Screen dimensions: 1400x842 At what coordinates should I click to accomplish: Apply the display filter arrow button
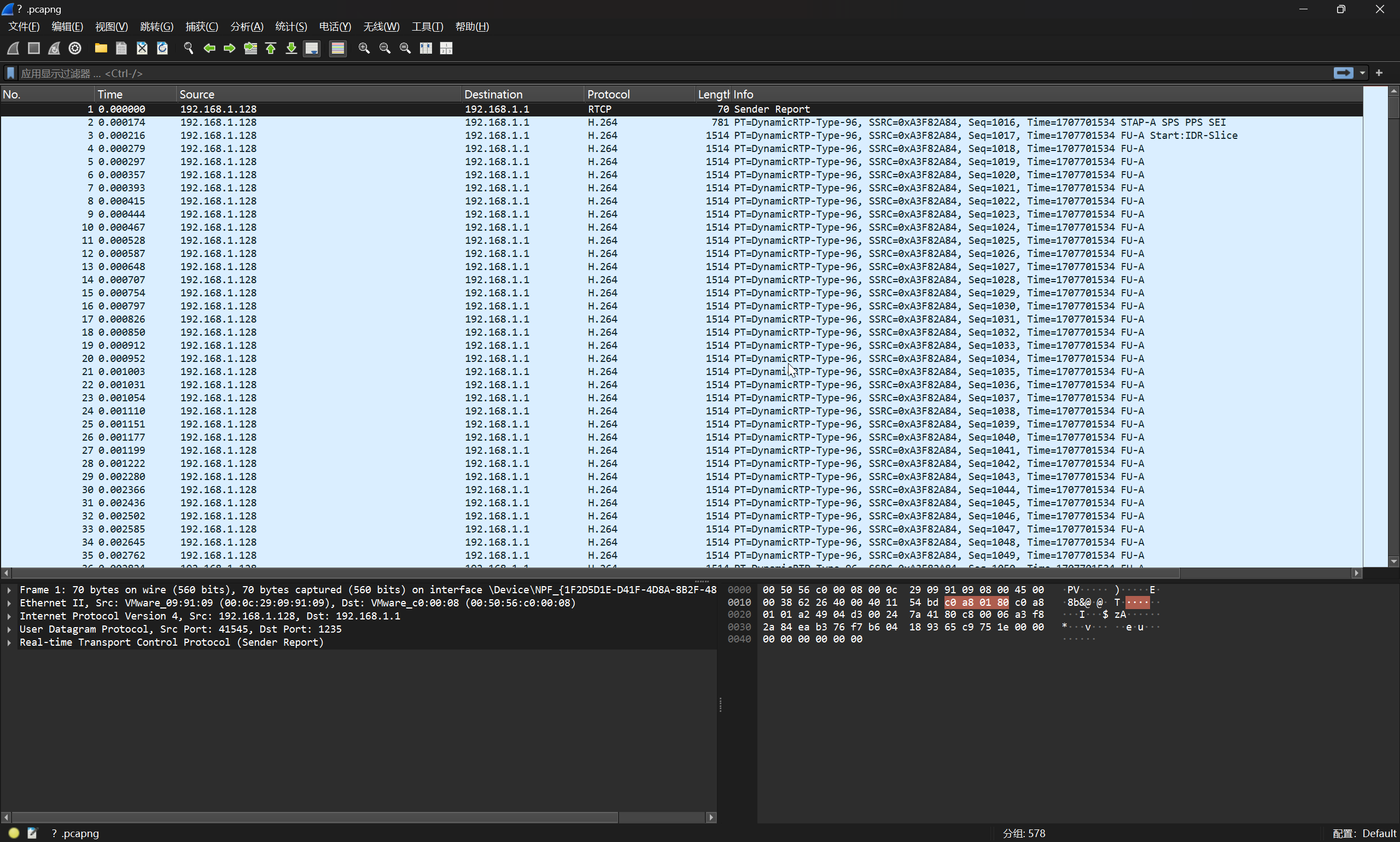(1343, 73)
